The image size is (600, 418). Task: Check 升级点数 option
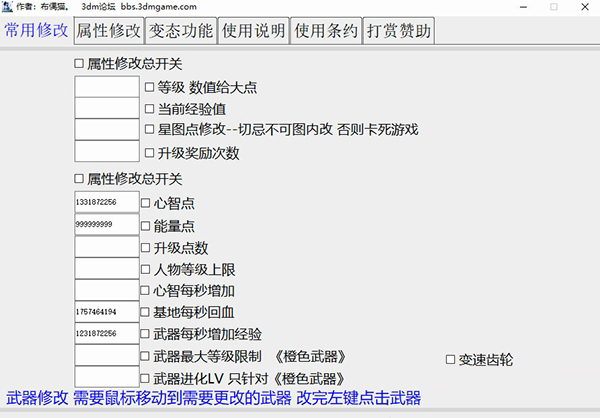[x=145, y=248]
